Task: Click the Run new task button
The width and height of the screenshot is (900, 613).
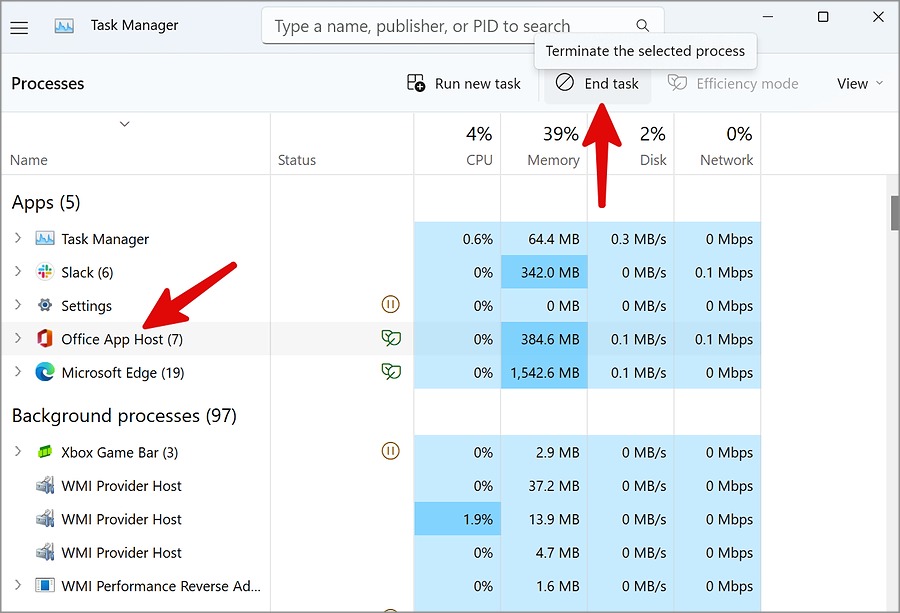Action: [464, 84]
